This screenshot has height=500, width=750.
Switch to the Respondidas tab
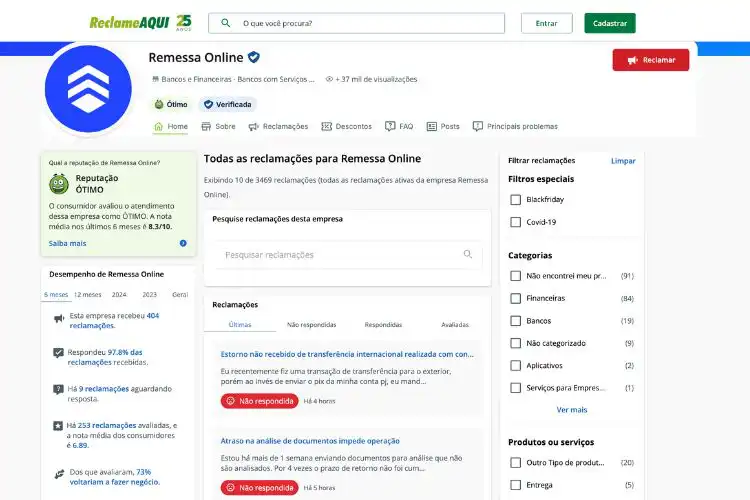[x=383, y=324]
